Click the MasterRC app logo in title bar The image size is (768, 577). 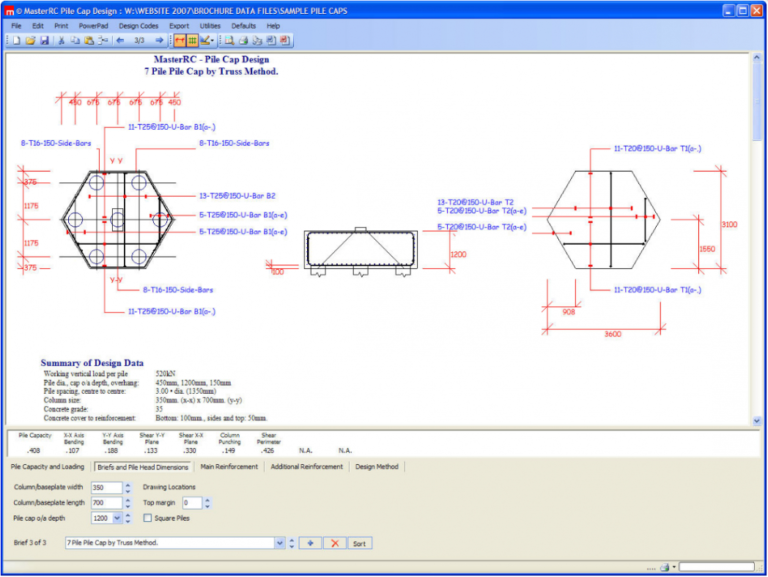point(9,11)
